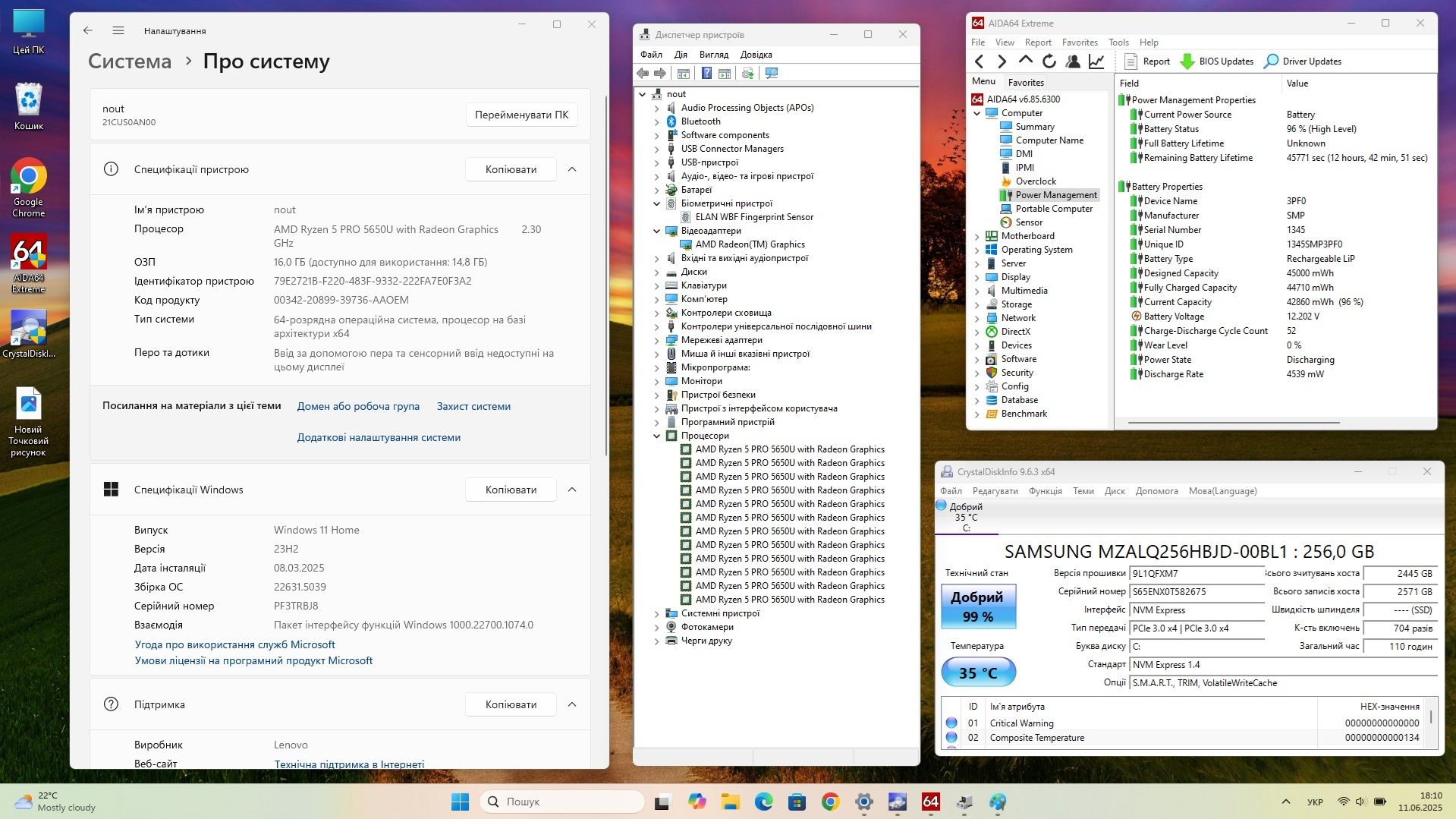Click AIDA64 refresh icon
This screenshot has height=819, width=1456.
[x=1049, y=61]
